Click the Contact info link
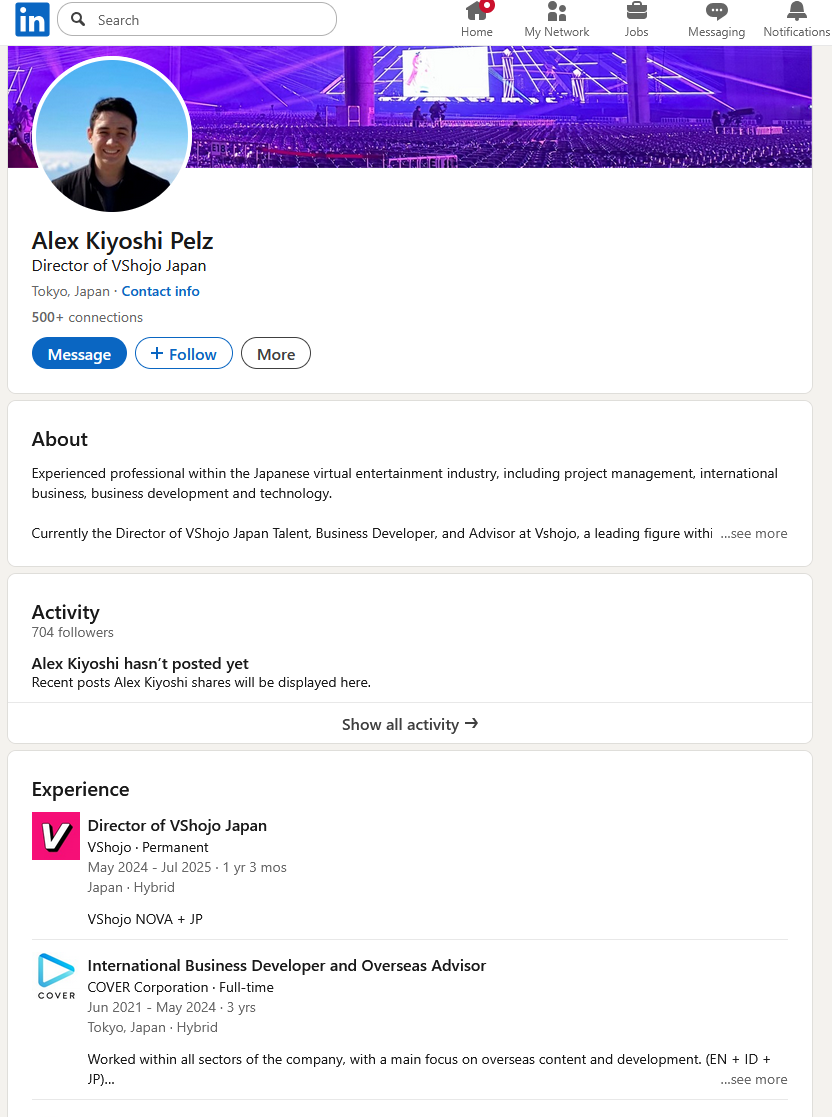Viewport: 832px width, 1117px height. pyautogui.click(x=161, y=291)
